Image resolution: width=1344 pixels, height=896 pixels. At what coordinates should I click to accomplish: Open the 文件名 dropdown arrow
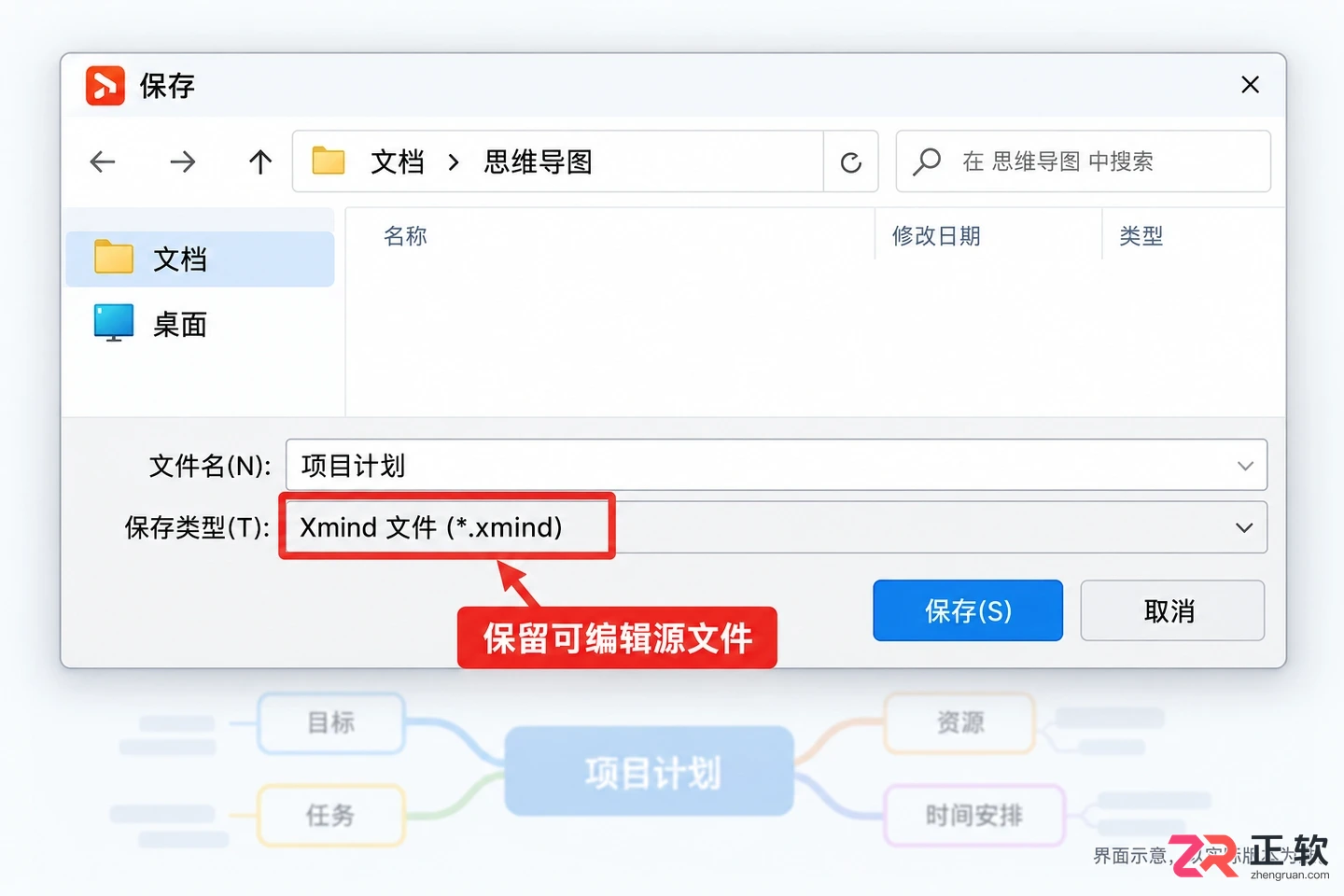[1245, 466]
